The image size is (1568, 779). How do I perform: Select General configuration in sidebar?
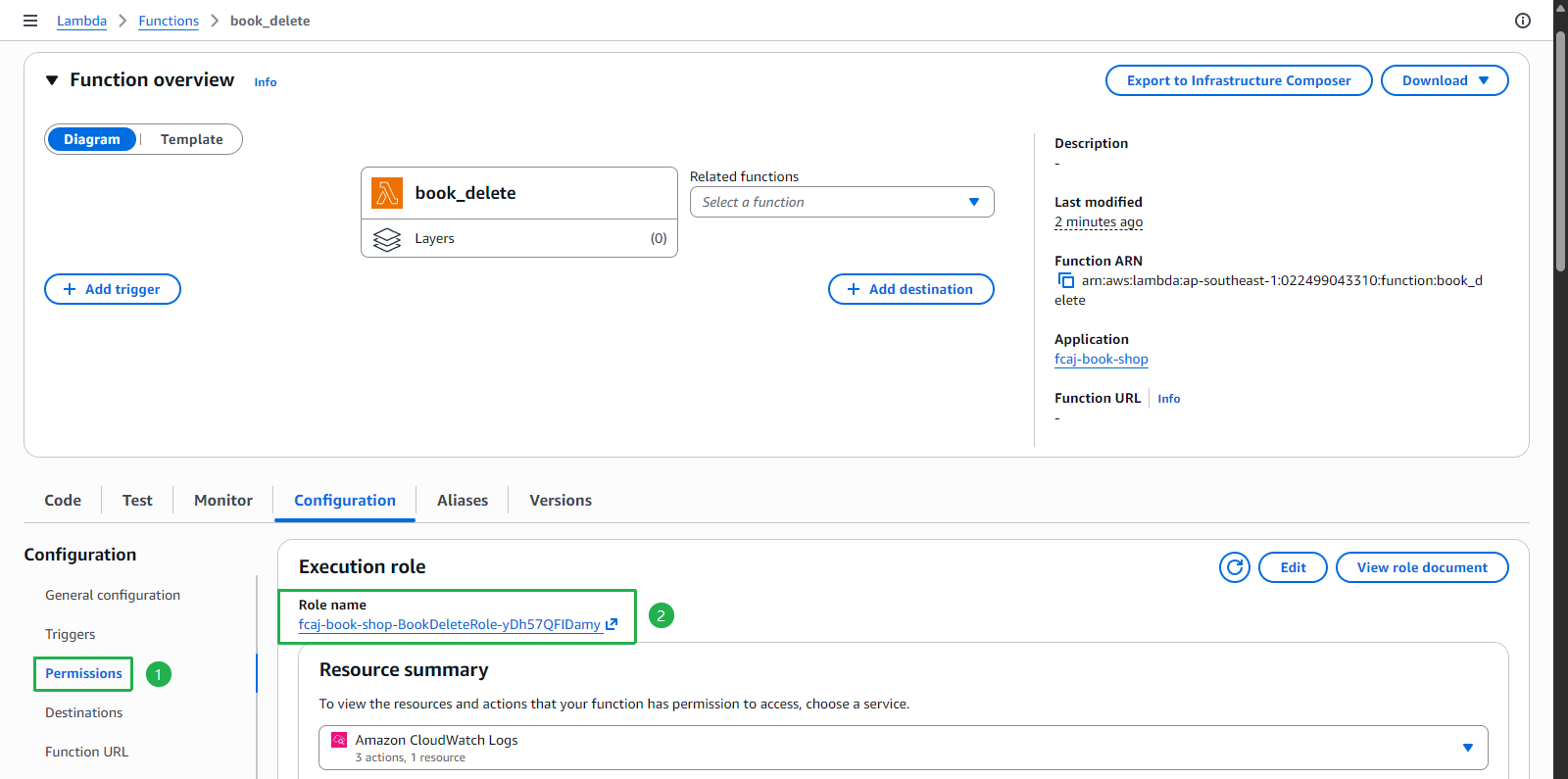113,595
